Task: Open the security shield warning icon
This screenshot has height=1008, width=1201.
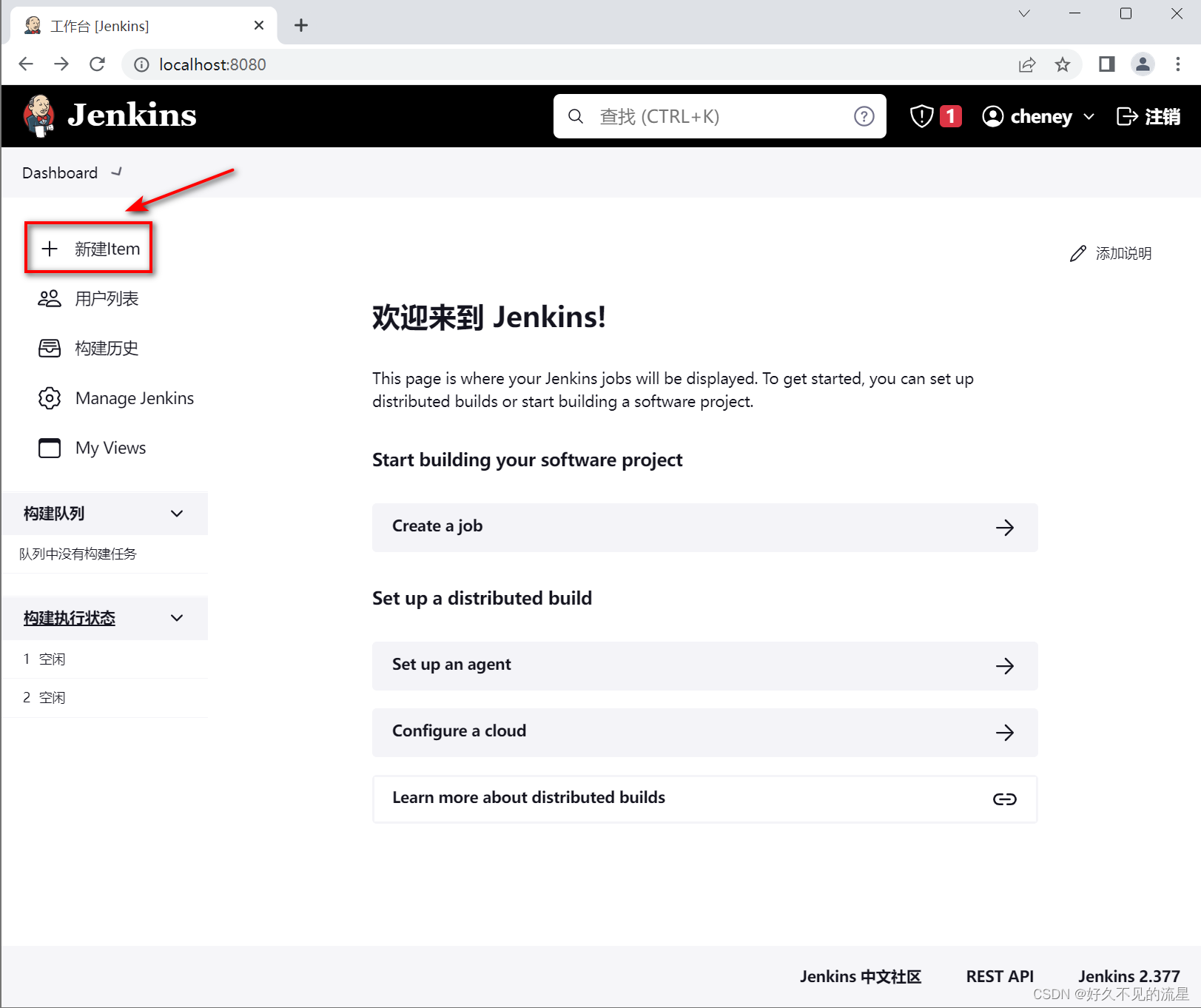Action: click(921, 116)
